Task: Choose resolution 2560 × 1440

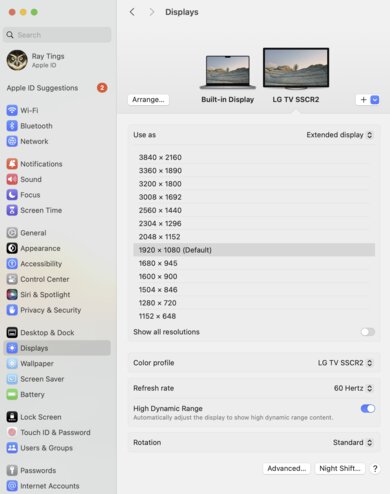Action: pos(254,210)
